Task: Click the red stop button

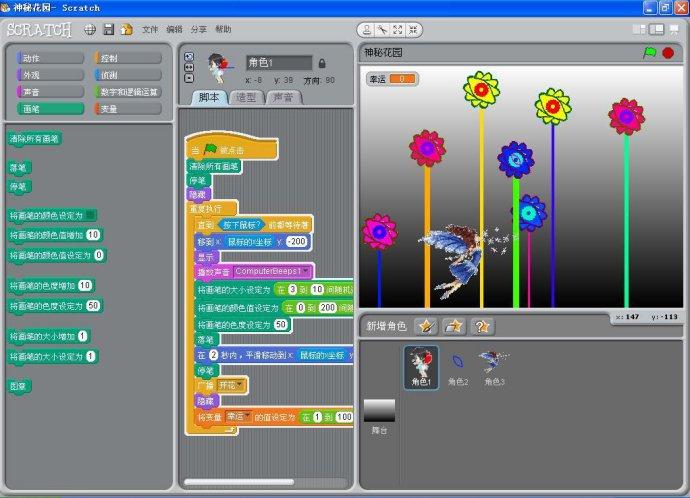Action: [x=668, y=53]
